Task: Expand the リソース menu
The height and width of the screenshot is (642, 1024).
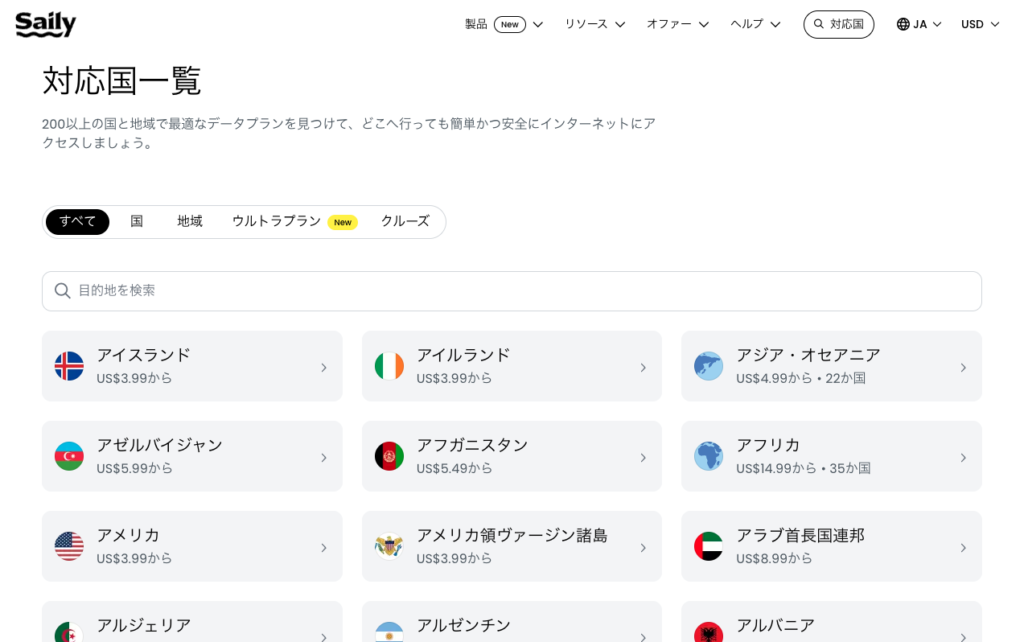Action: pos(595,24)
